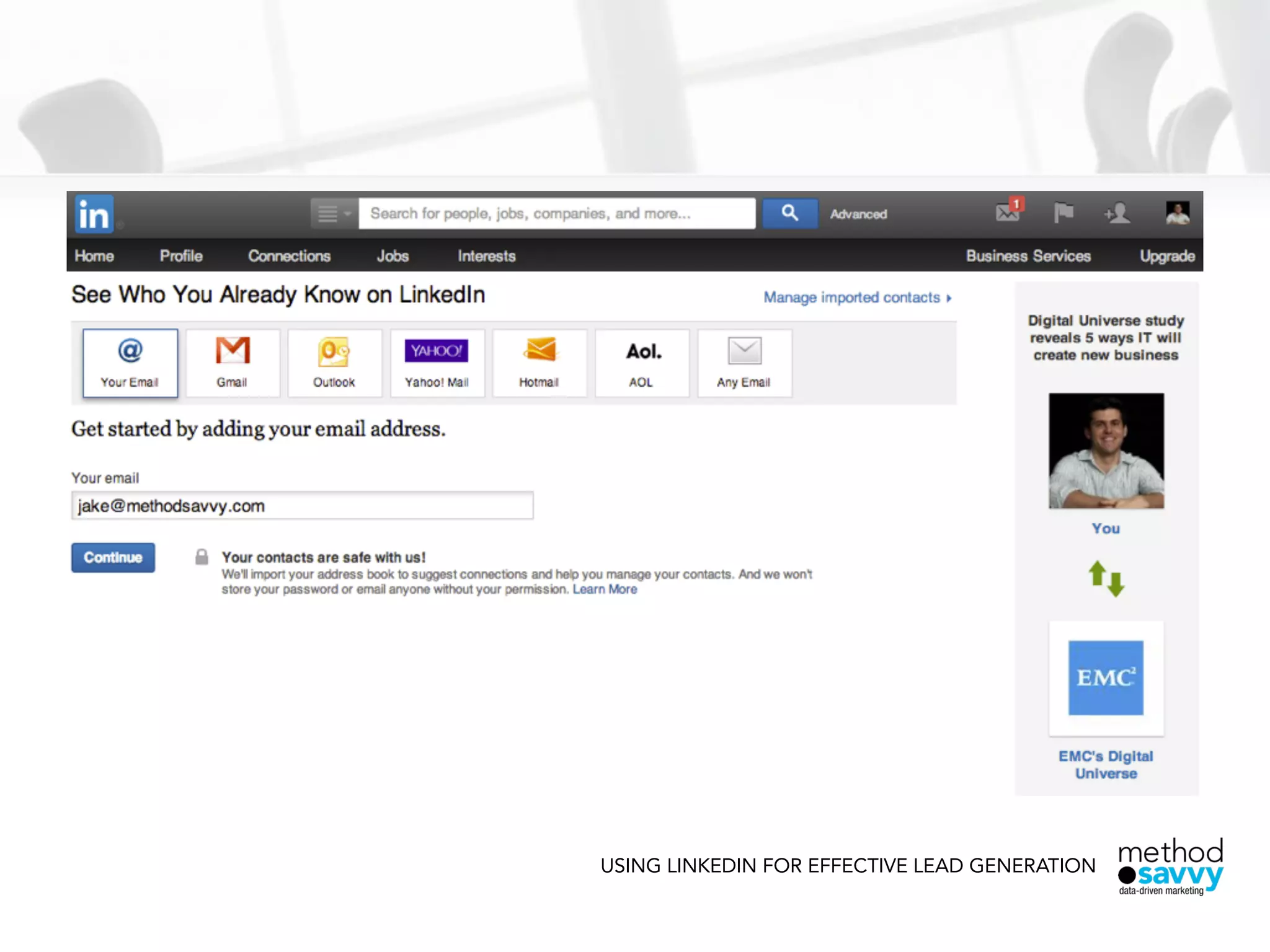Image resolution: width=1270 pixels, height=952 pixels.
Task: Click the green up-down arrows icon
Action: [1106, 579]
